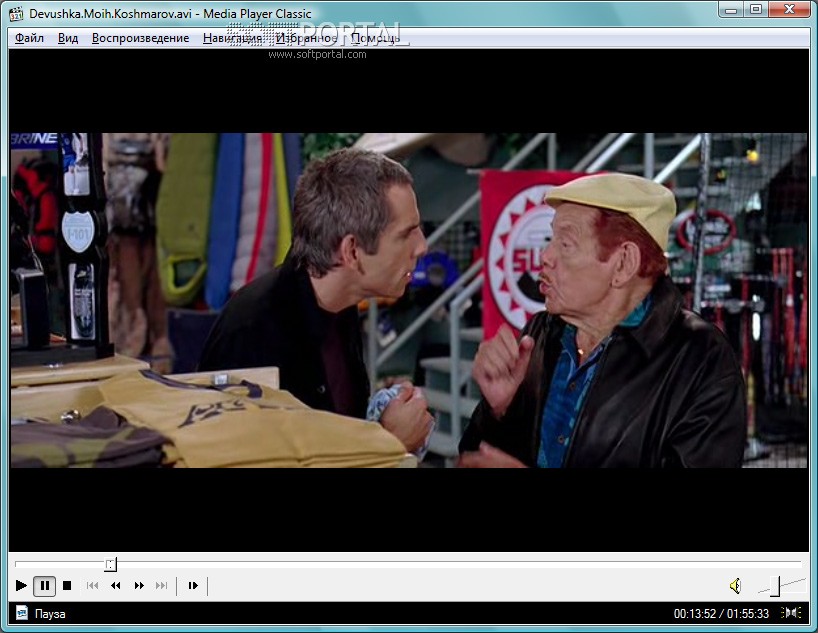
Task: Increase playback speed with fast-forward icon
Action: [139, 586]
